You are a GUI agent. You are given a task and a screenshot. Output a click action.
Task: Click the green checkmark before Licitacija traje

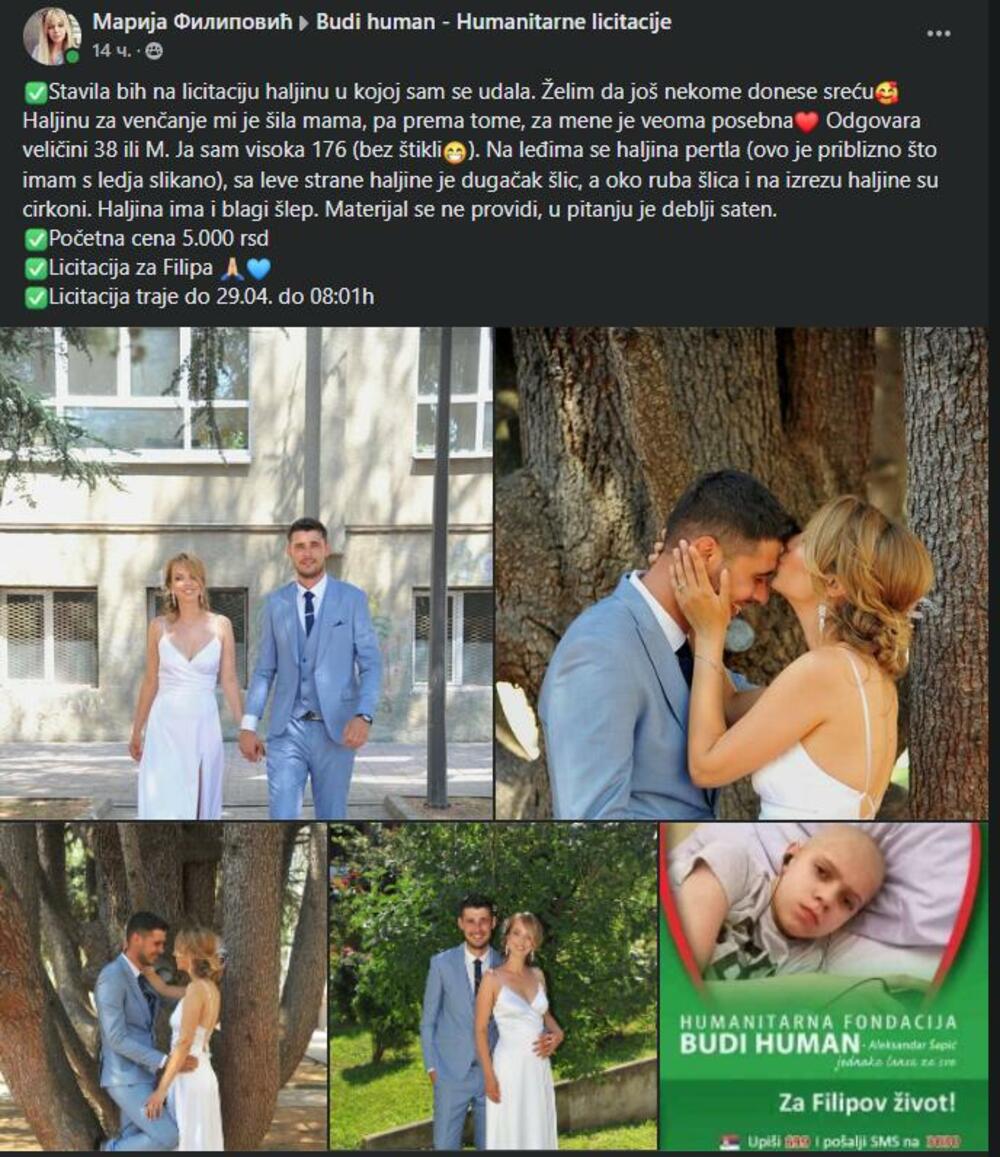(x=35, y=297)
